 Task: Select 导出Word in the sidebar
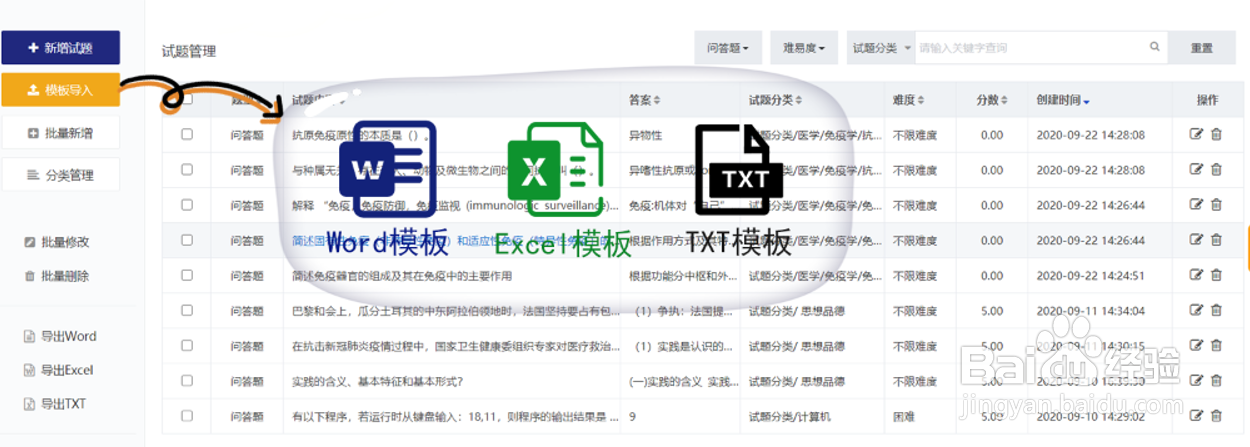(x=60, y=336)
